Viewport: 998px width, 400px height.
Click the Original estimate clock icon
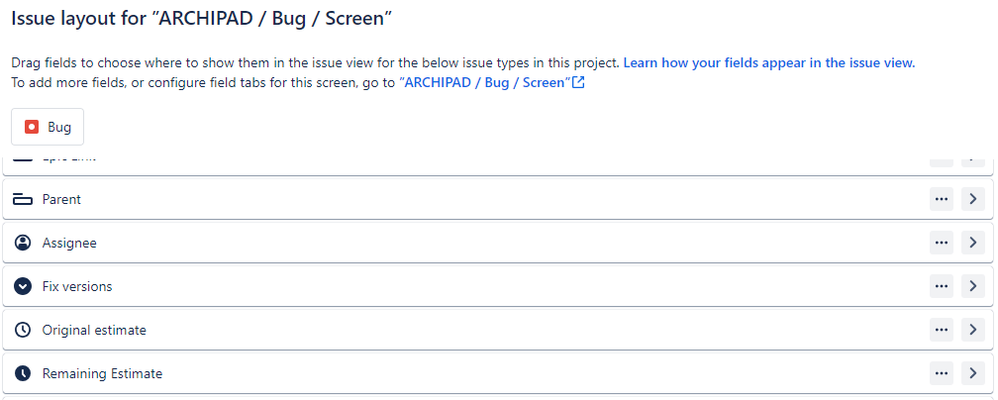point(23,330)
